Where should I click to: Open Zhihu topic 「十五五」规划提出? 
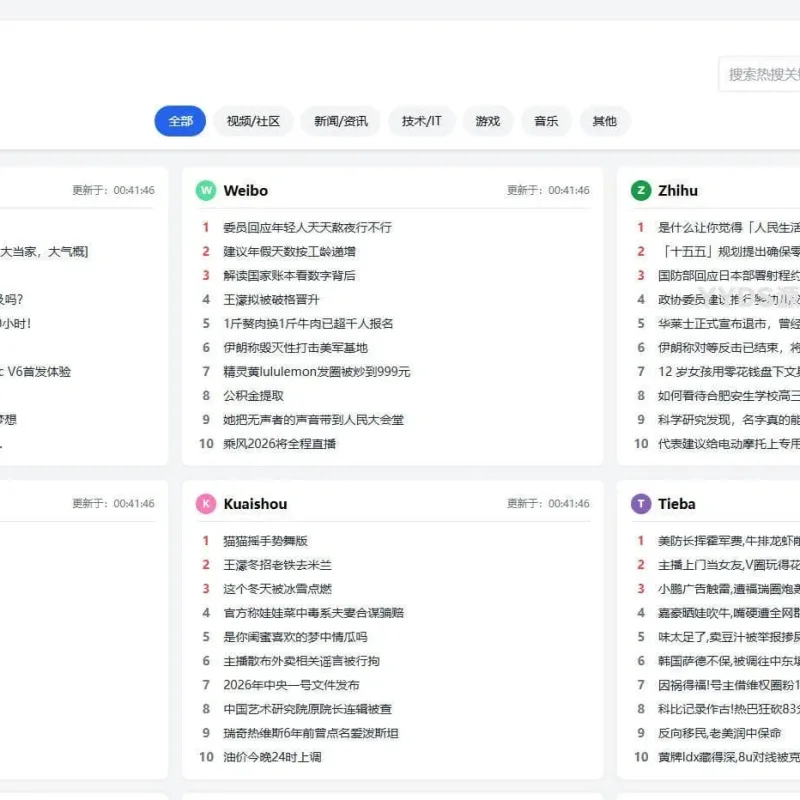(729, 252)
